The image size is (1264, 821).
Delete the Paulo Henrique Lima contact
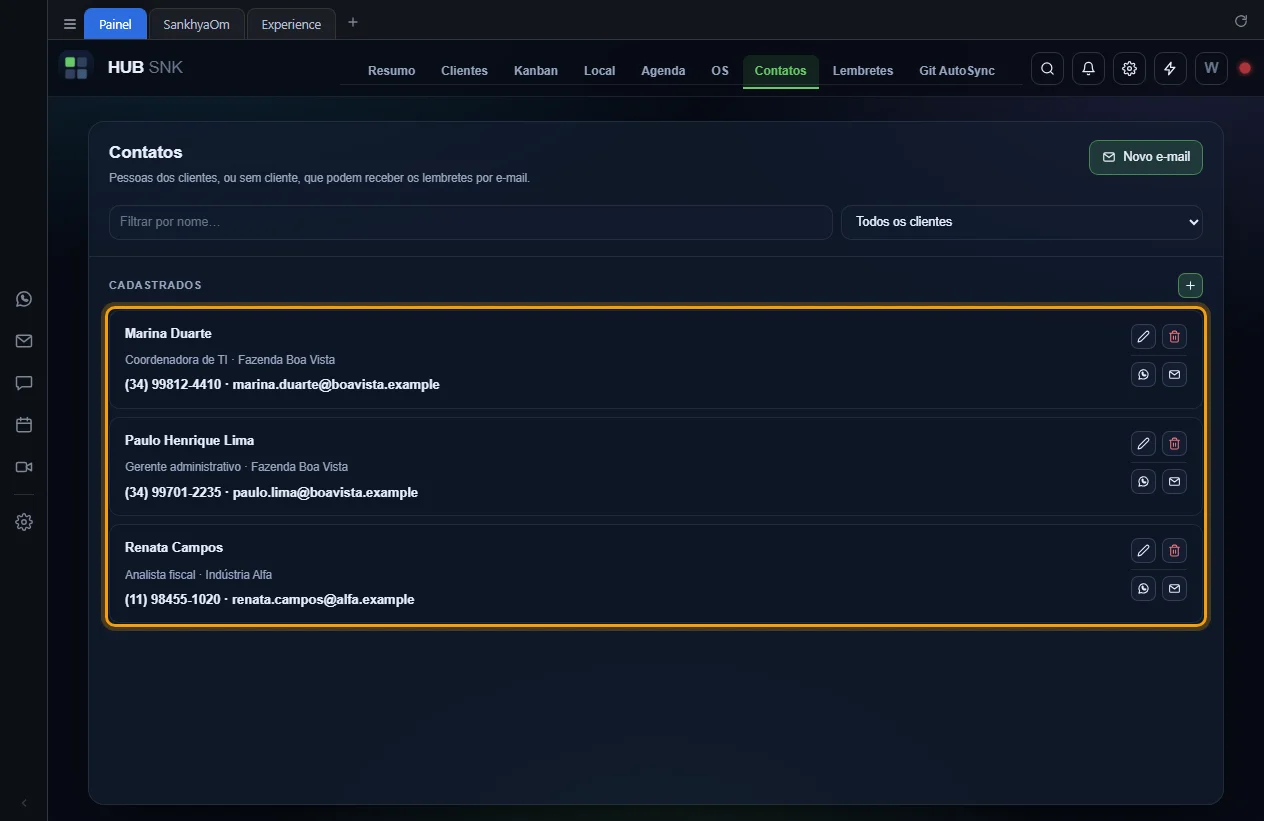(1175, 443)
